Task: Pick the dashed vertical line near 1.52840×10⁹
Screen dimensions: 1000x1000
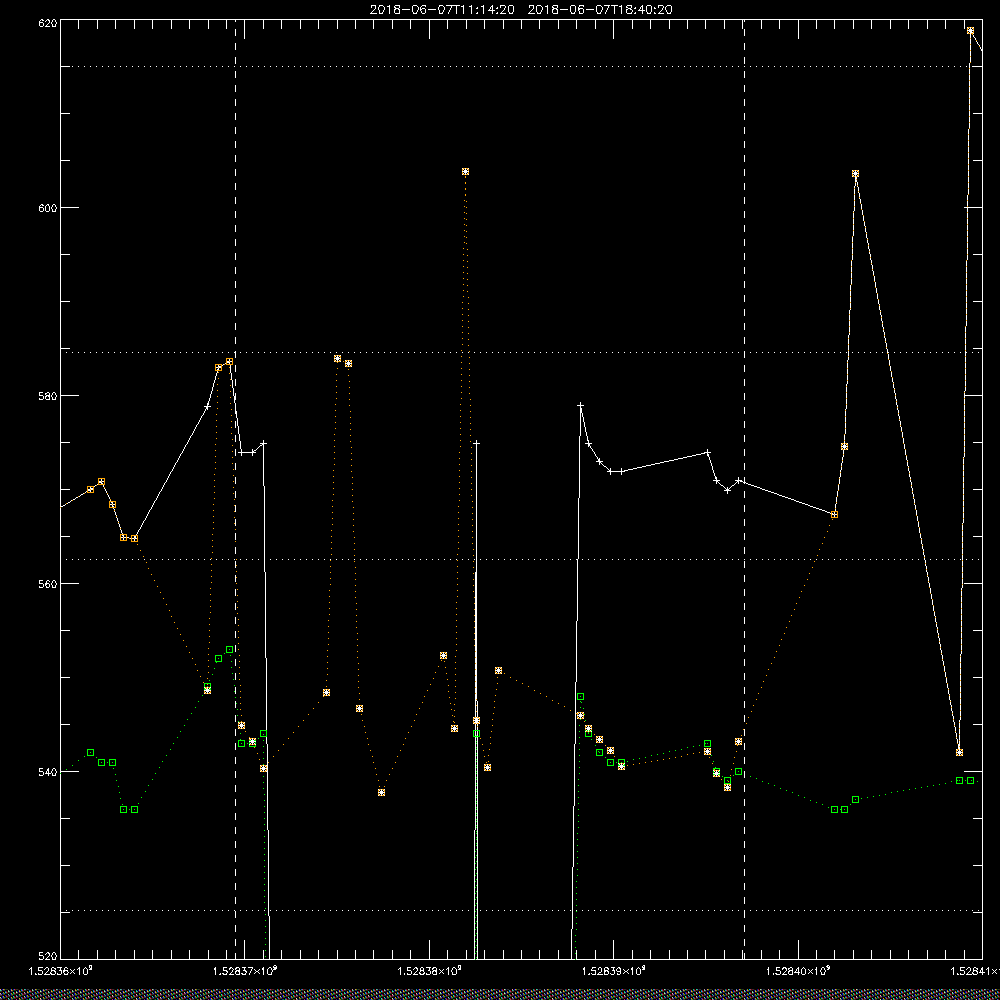Action: click(744, 488)
